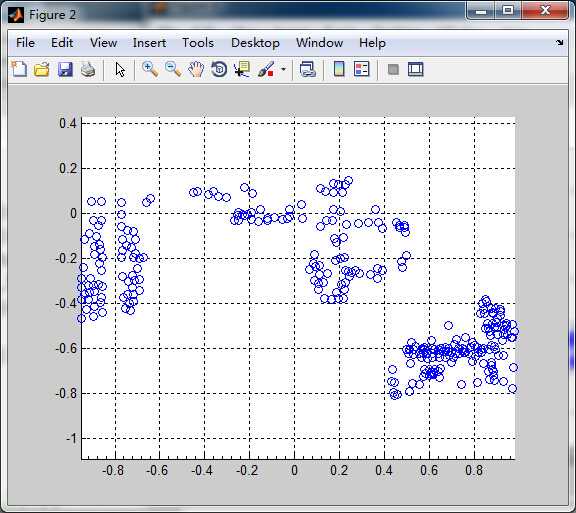Click the Insert Legend icon
The height and width of the screenshot is (513, 576).
pos(361,69)
